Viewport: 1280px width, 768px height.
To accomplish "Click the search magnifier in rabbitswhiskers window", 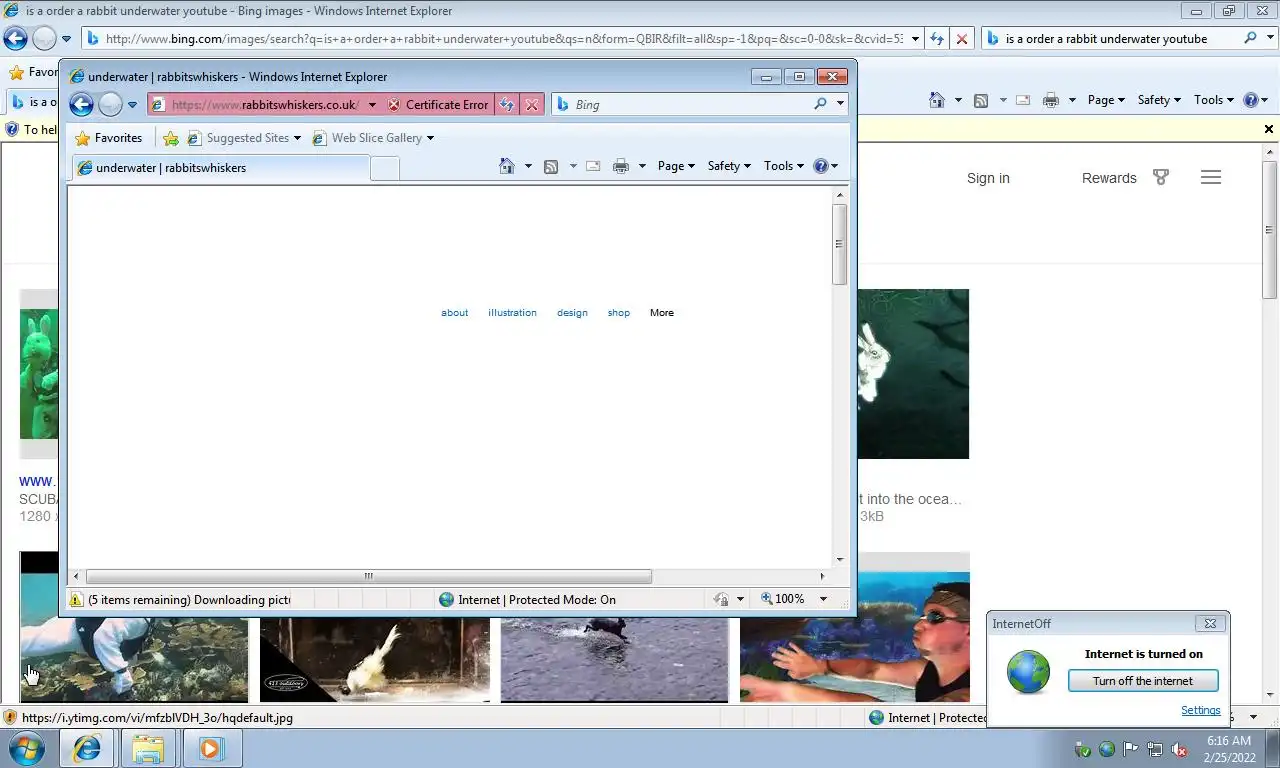I will click(x=821, y=104).
